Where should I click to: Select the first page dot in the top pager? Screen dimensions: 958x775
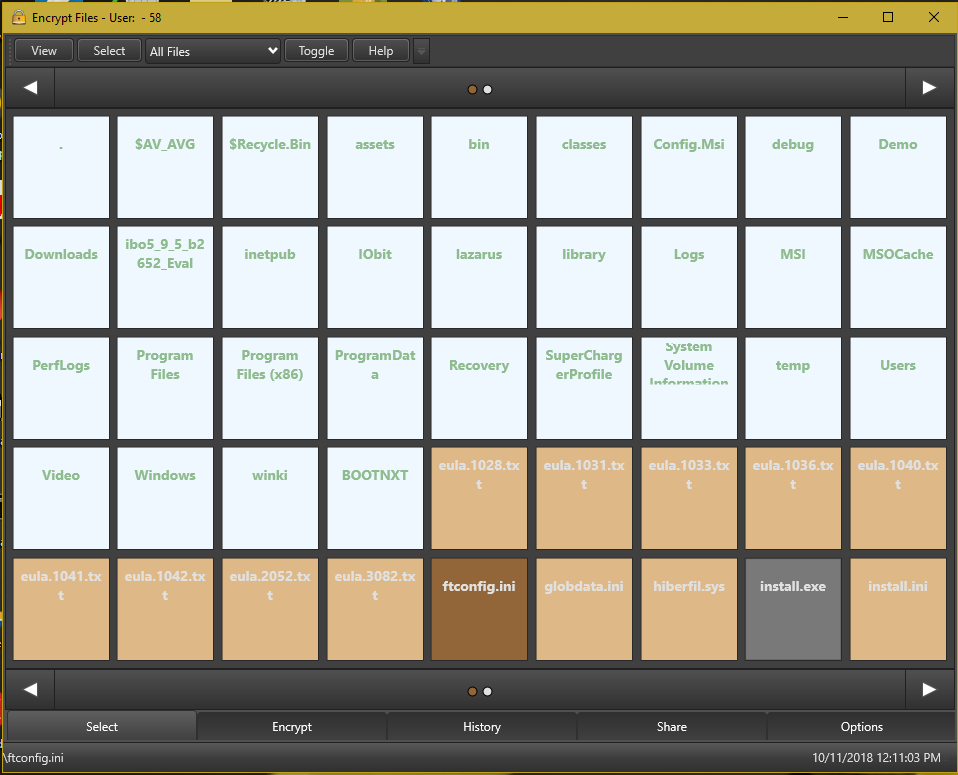(x=472, y=89)
